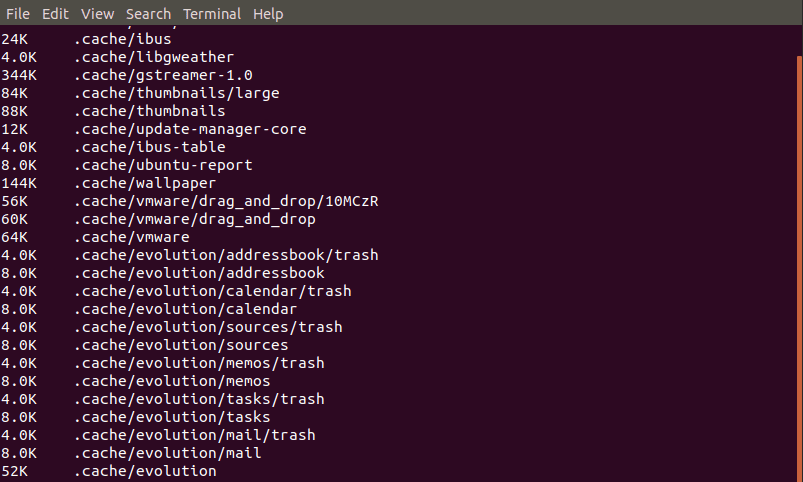The image size is (803, 482).
Task: Open the View menu
Action: (97, 14)
